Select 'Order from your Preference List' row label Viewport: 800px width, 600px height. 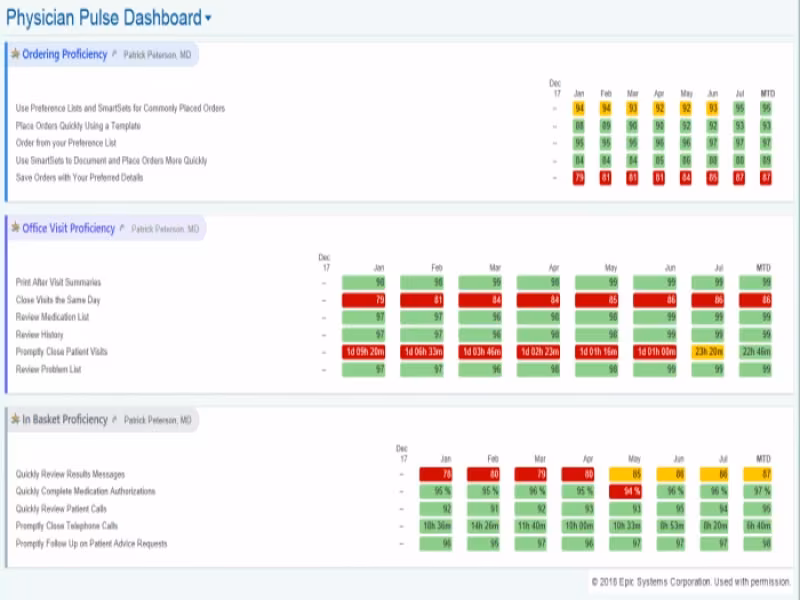pos(66,143)
